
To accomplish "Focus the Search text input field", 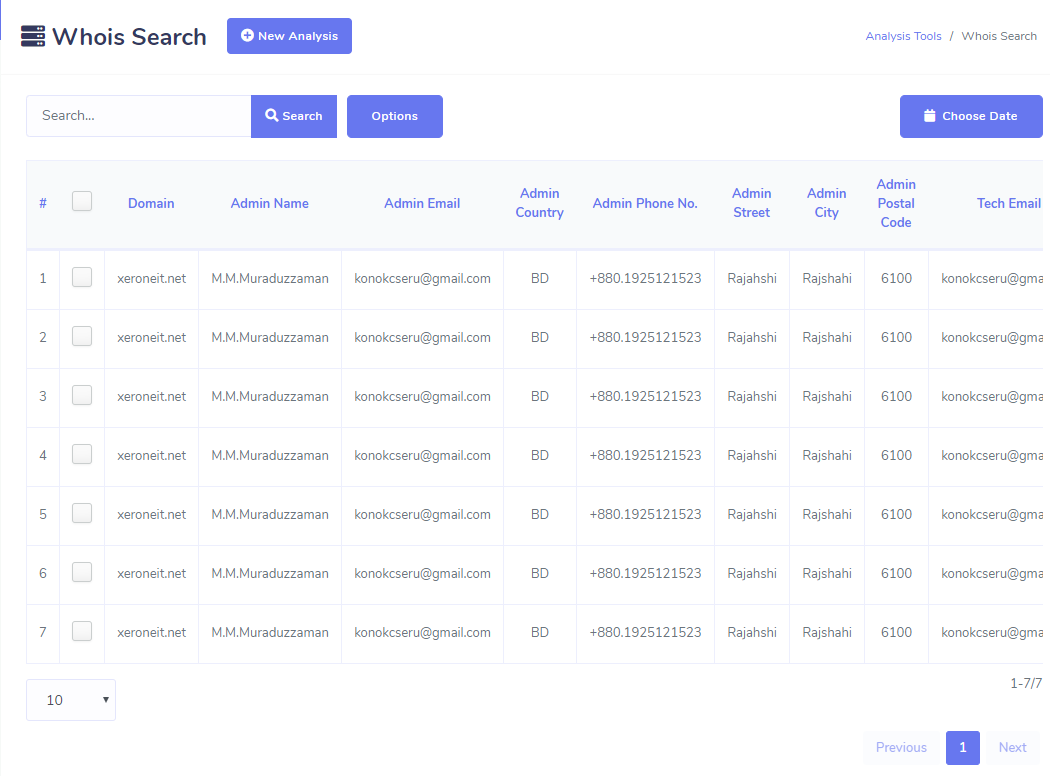I will 138,116.
